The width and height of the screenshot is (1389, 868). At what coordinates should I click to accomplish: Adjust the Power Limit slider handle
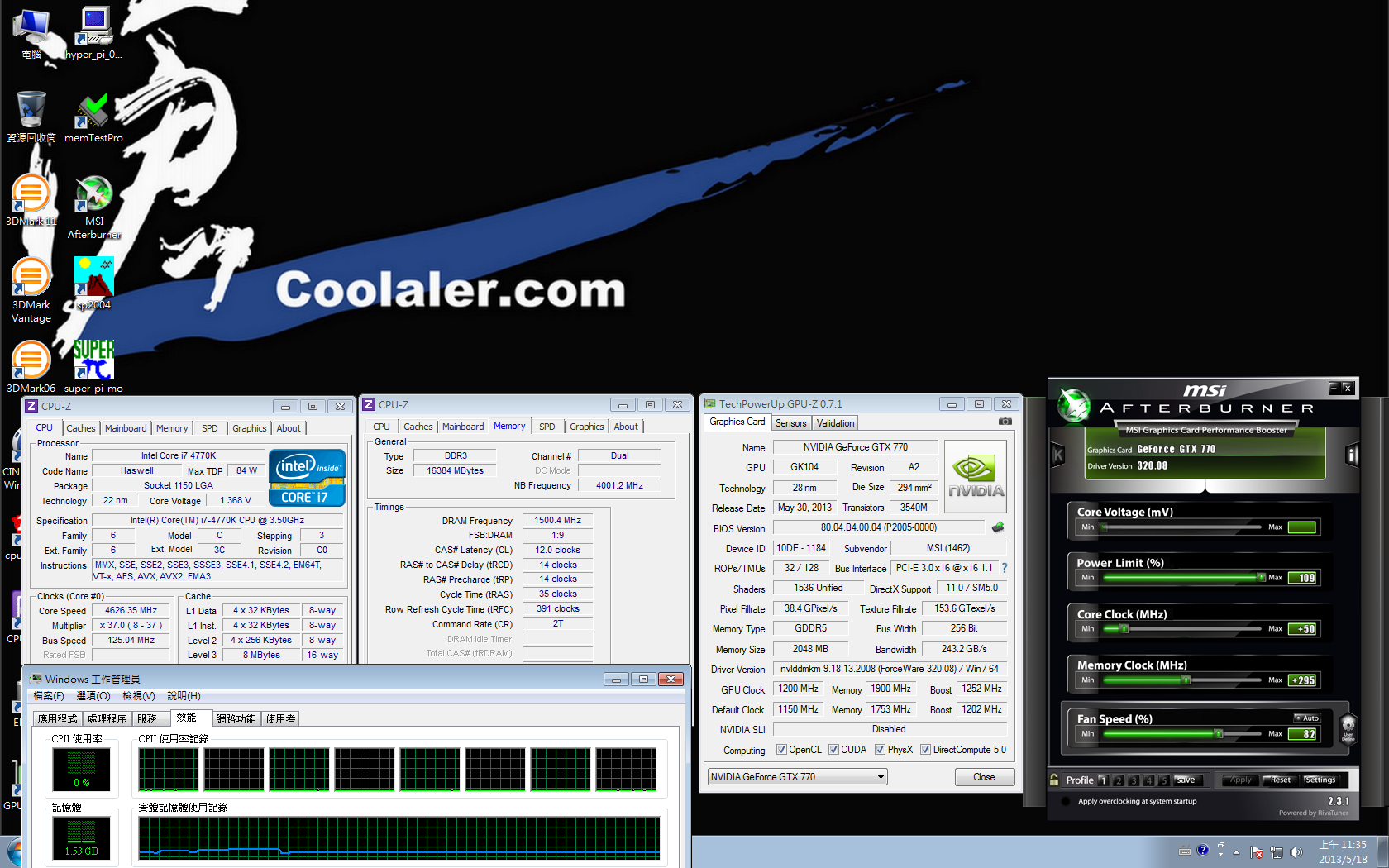1261,578
